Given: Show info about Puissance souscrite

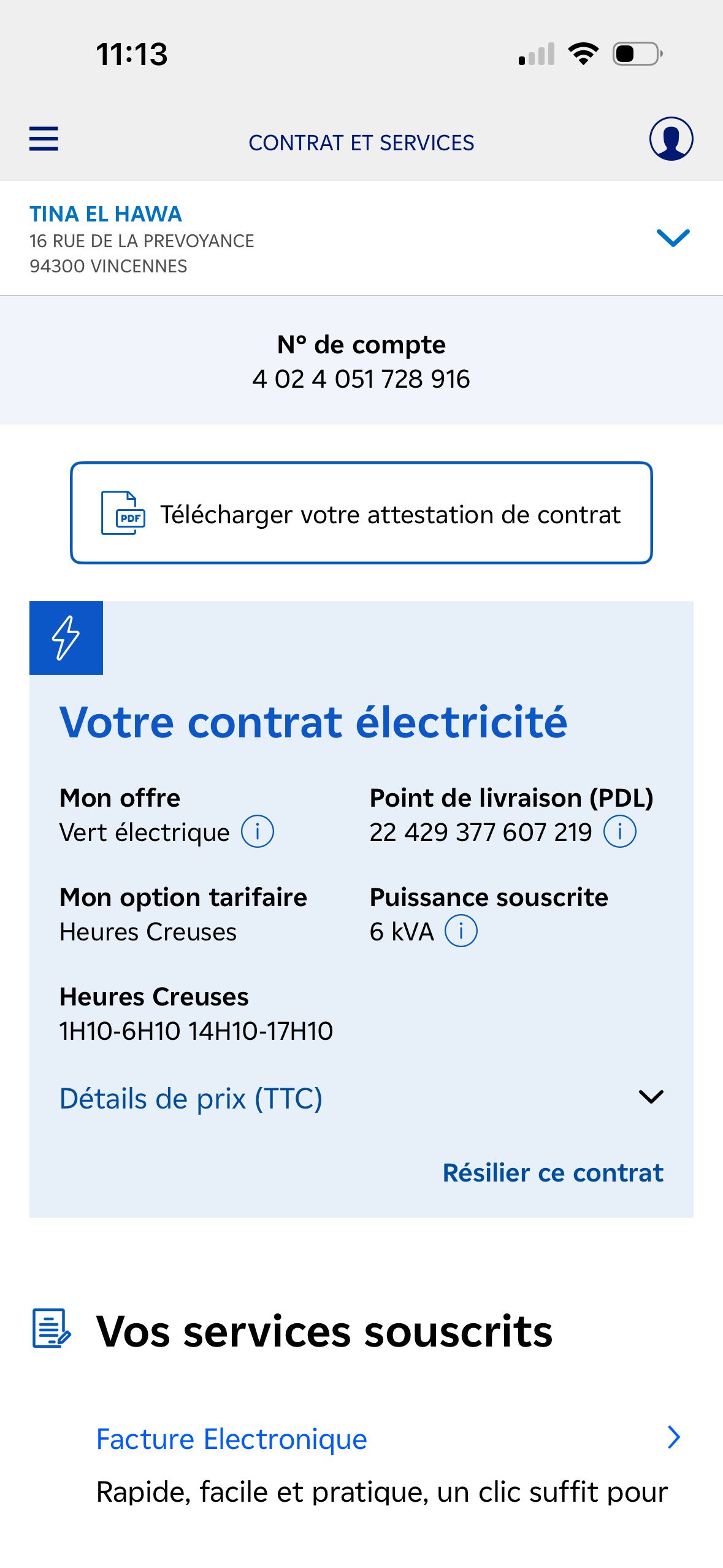Looking at the screenshot, I should (x=461, y=931).
